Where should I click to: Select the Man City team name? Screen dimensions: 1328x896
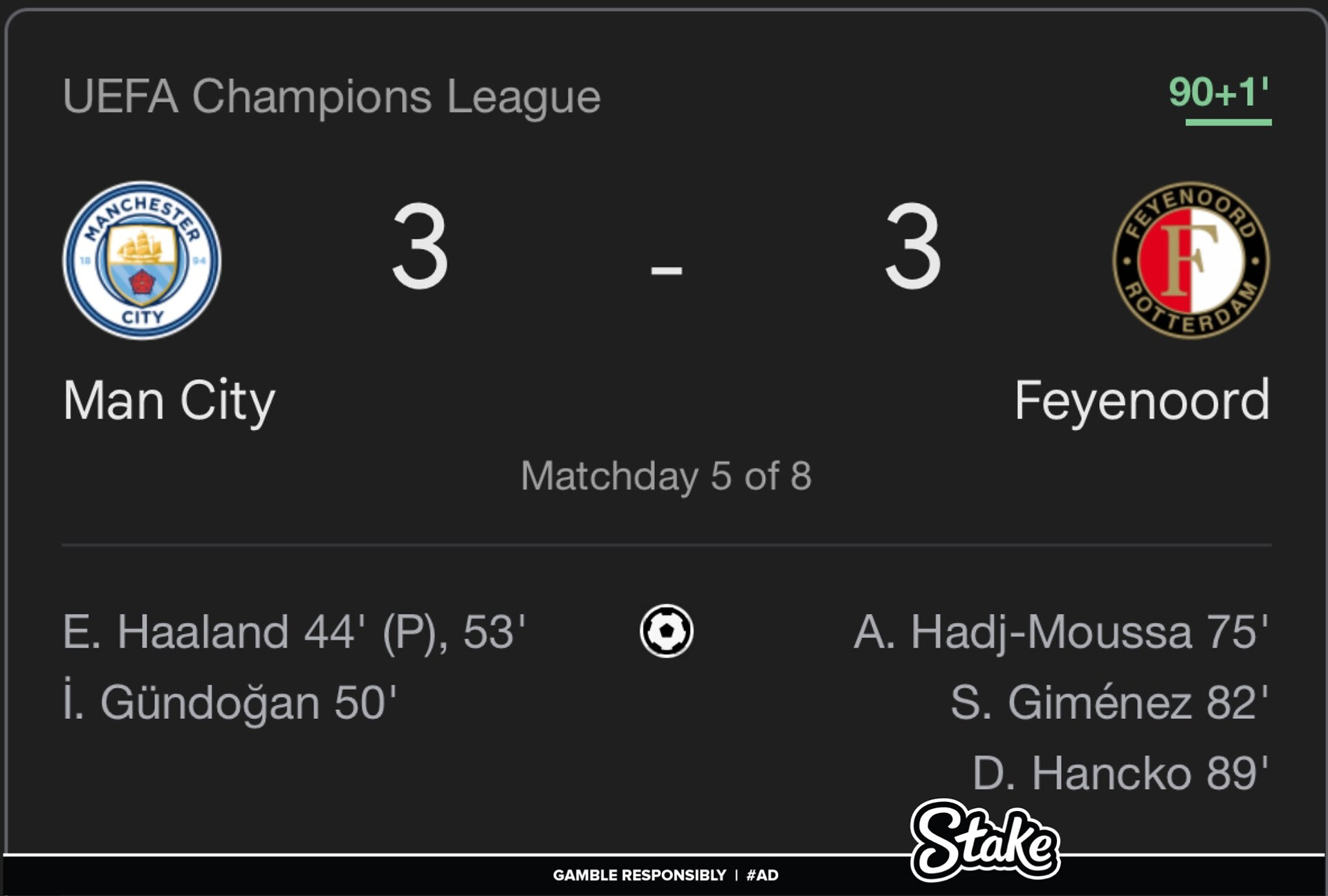tap(169, 400)
